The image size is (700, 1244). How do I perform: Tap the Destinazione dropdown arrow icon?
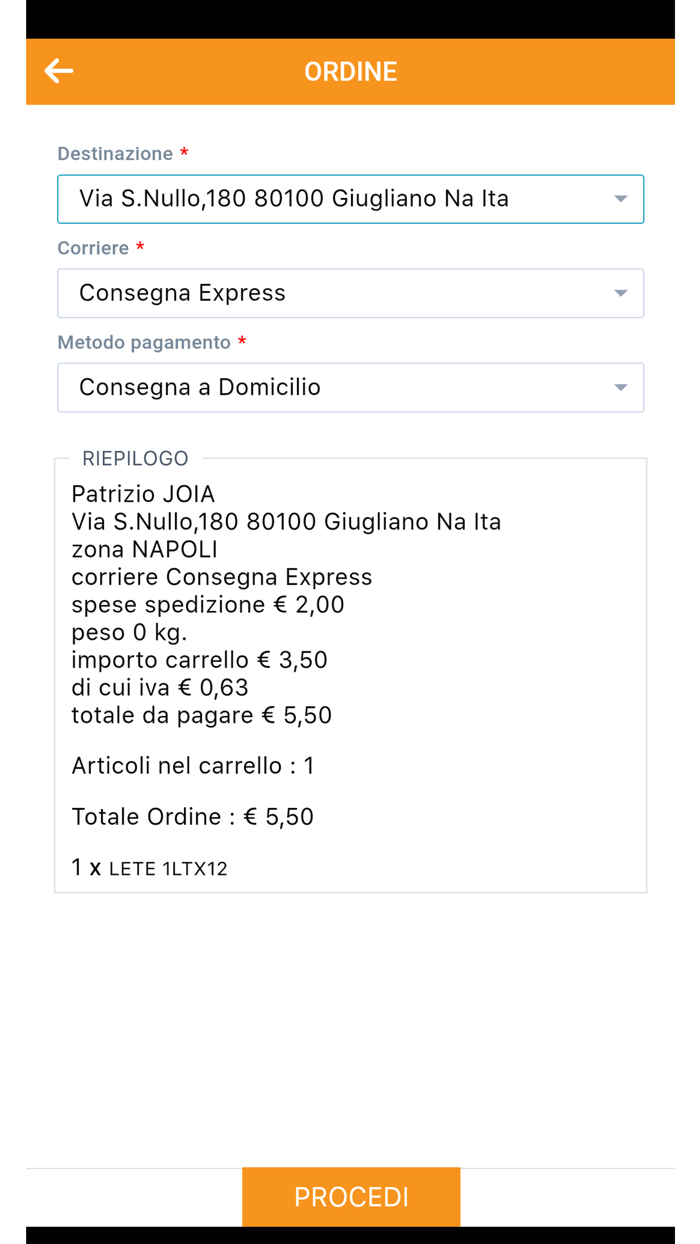pos(620,198)
